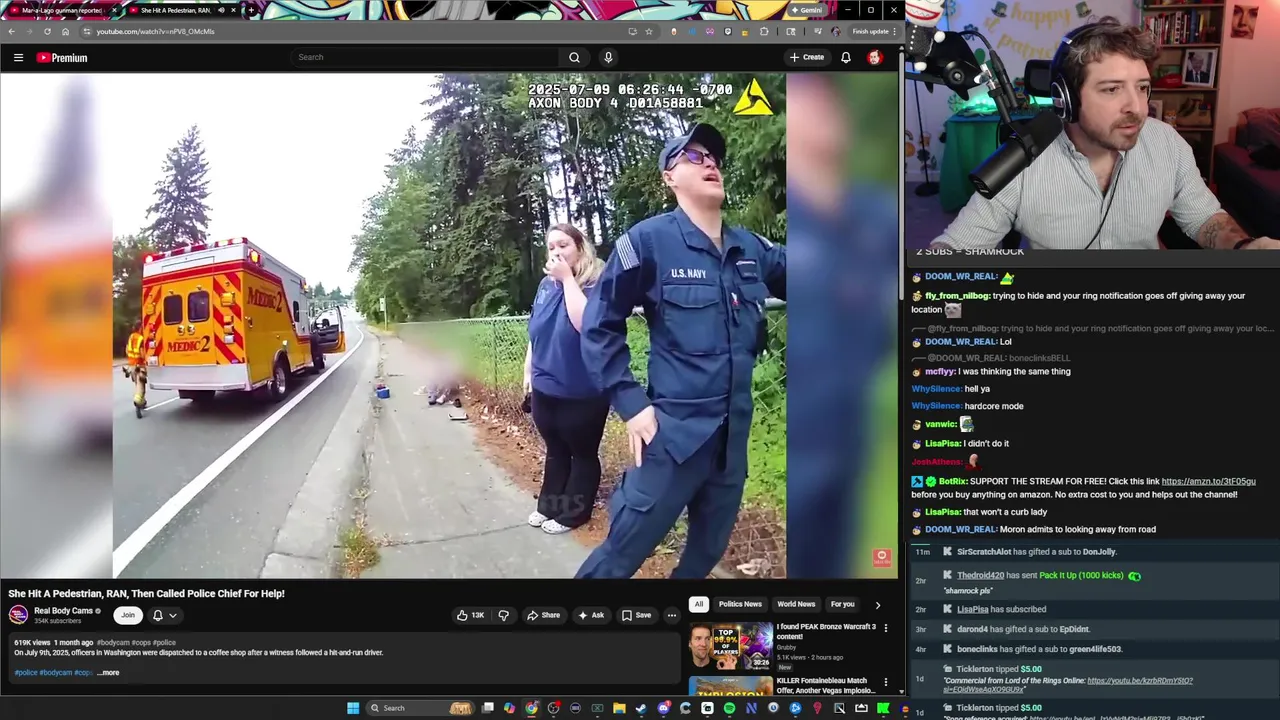Click the video player to pause
The height and width of the screenshot is (720, 1280).
(x=449, y=325)
